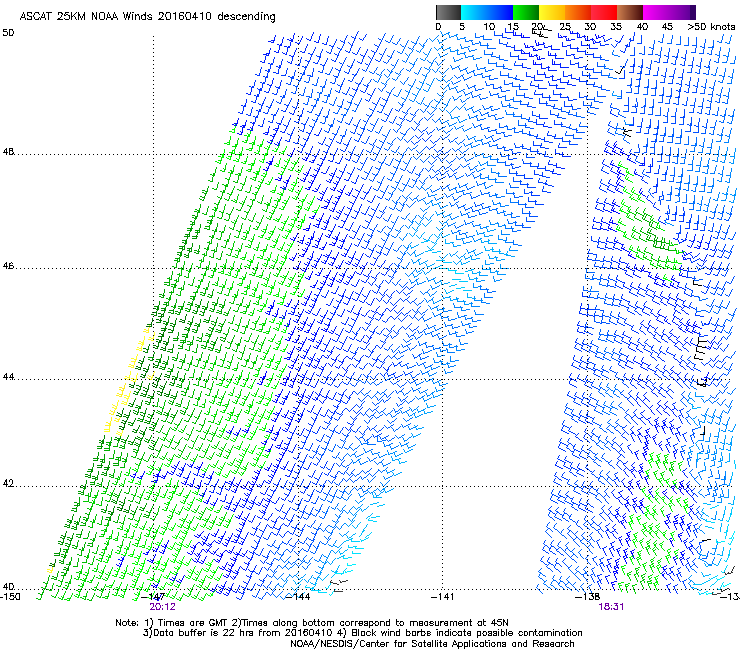Select the red 30-35 knots legend swatch
The image size is (740, 650).
[x=604, y=12]
